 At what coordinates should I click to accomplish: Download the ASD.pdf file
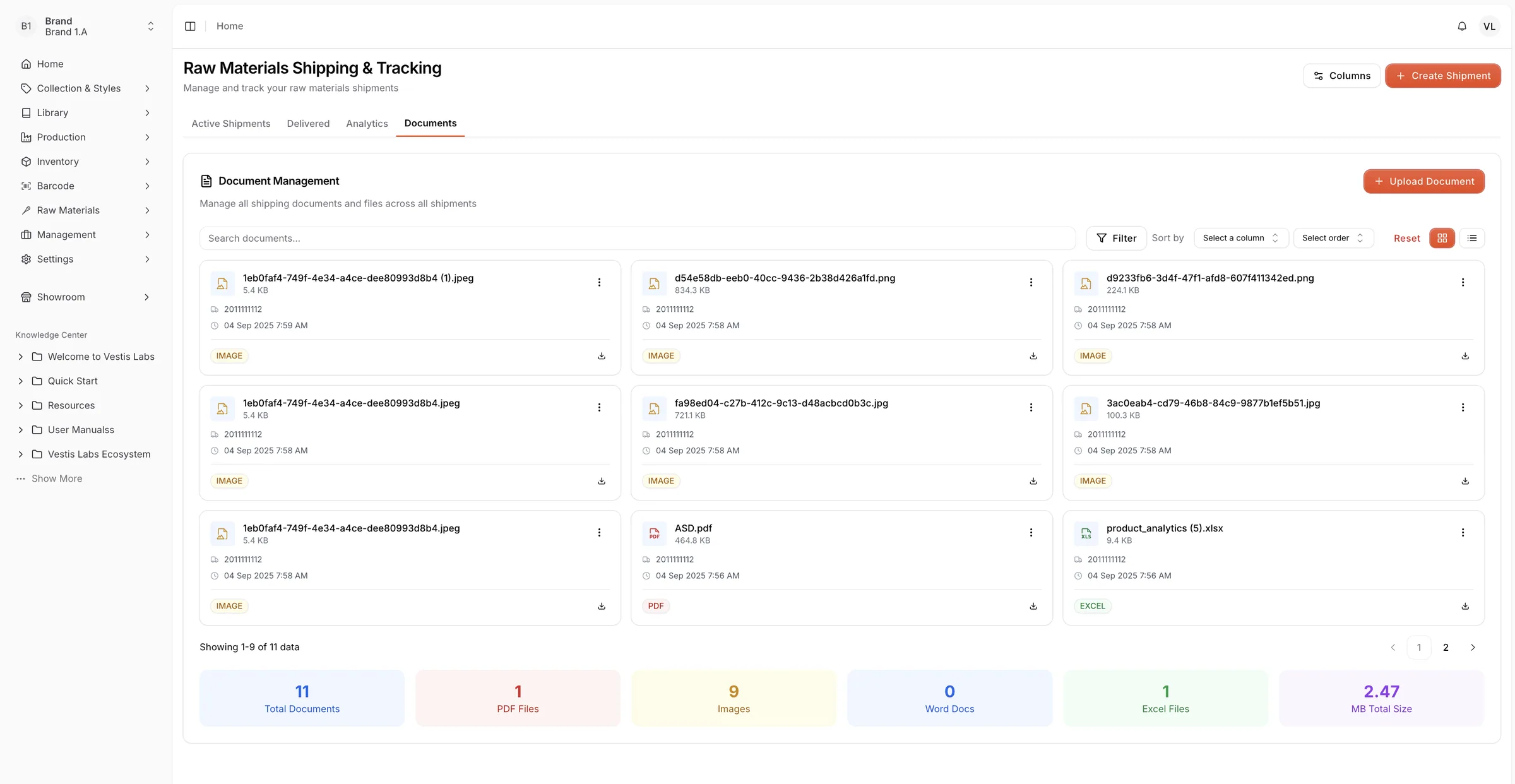1033,606
